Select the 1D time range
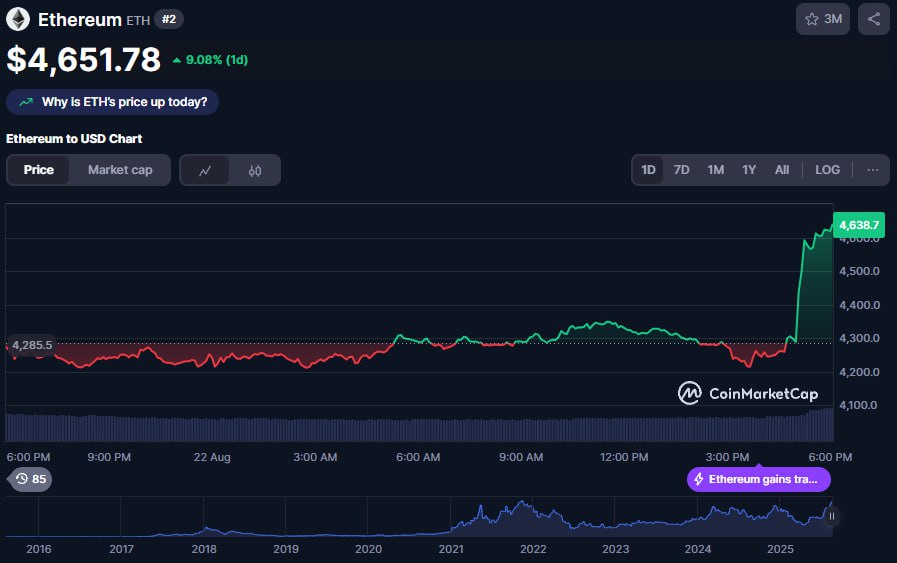897x563 pixels. 648,170
